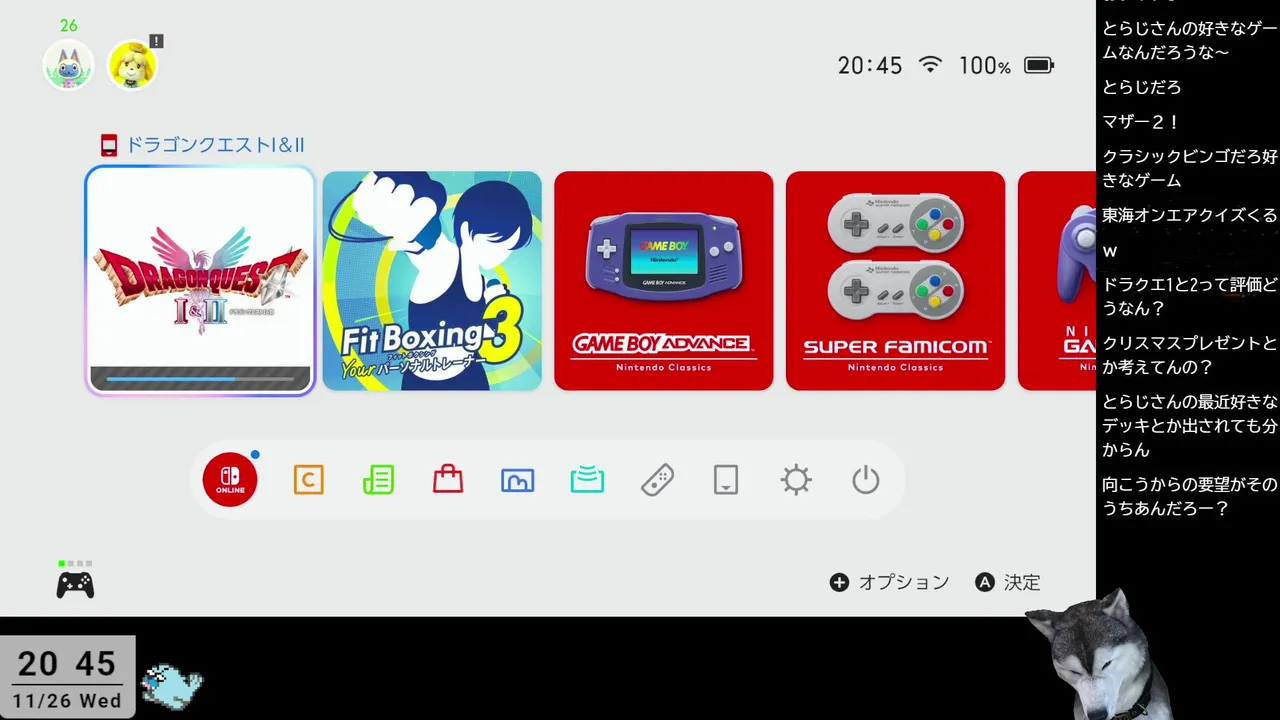
Task: Open the partially visible GameCube tile
Action: click(1057, 281)
